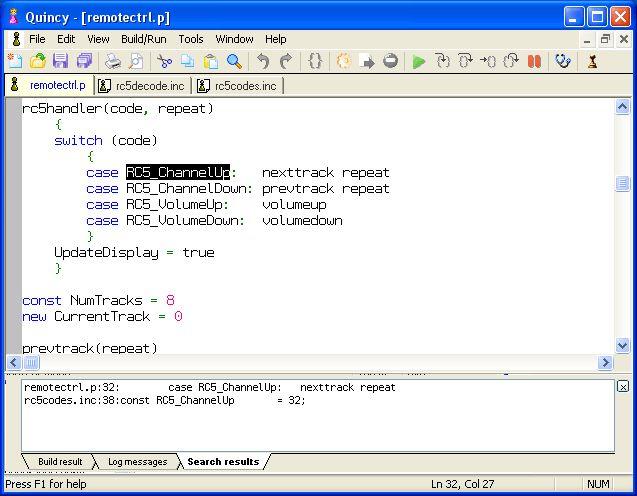This screenshot has height=496, width=637.
Task: Click the Cut scissors icon
Action: [x=165, y=62]
